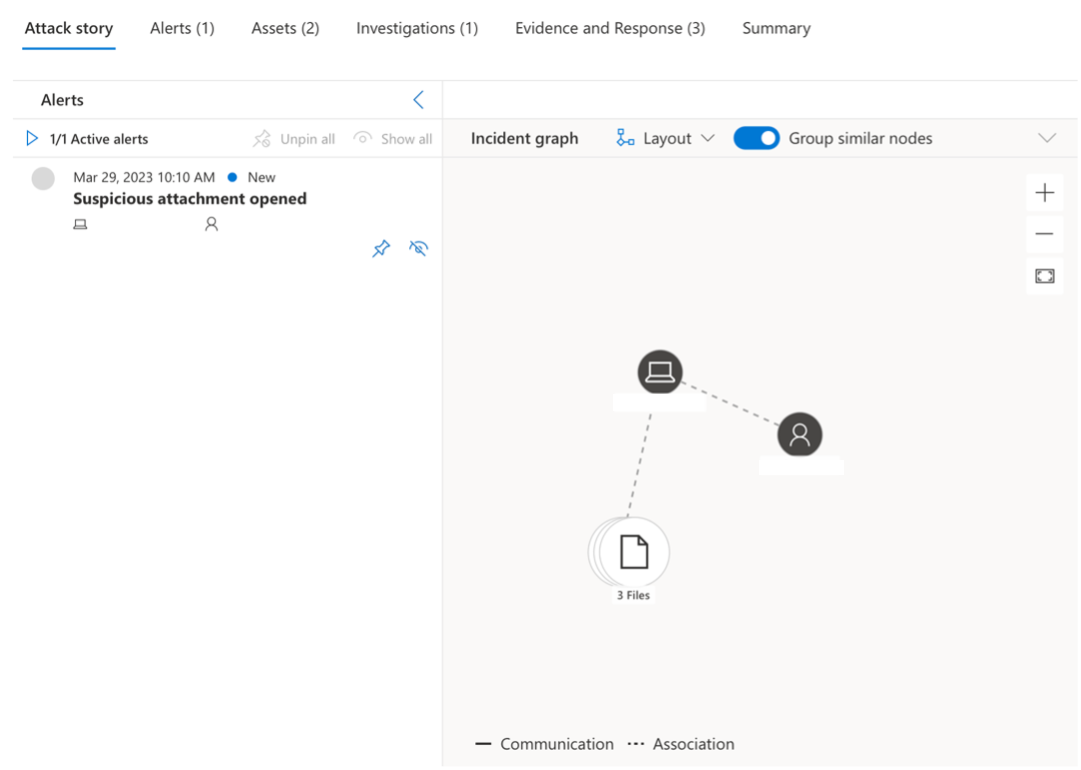Open Evidence and Response (3) tab
Image resolution: width=1081 pixels, height=770 pixels.
click(x=609, y=28)
